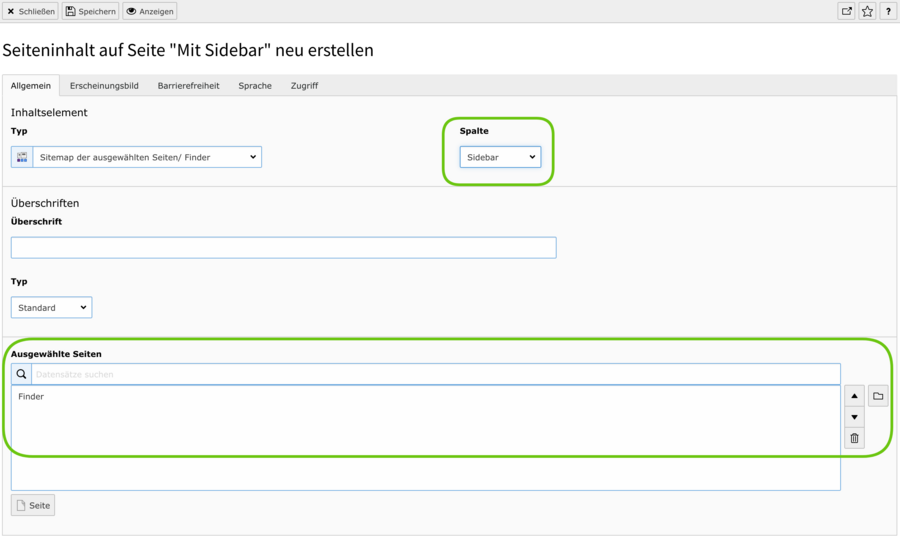900x538 pixels.
Task: Click the search magnifier icon
Action: (x=22, y=374)
